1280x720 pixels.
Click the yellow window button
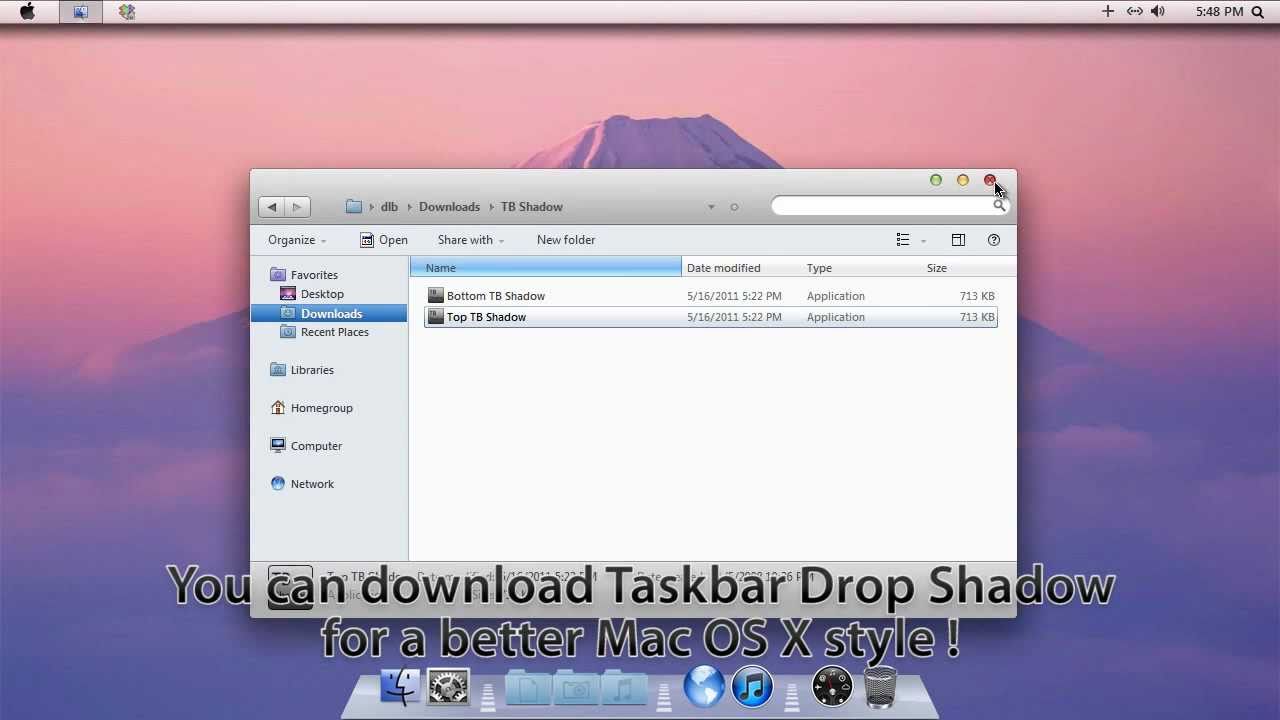pos(963,180)
